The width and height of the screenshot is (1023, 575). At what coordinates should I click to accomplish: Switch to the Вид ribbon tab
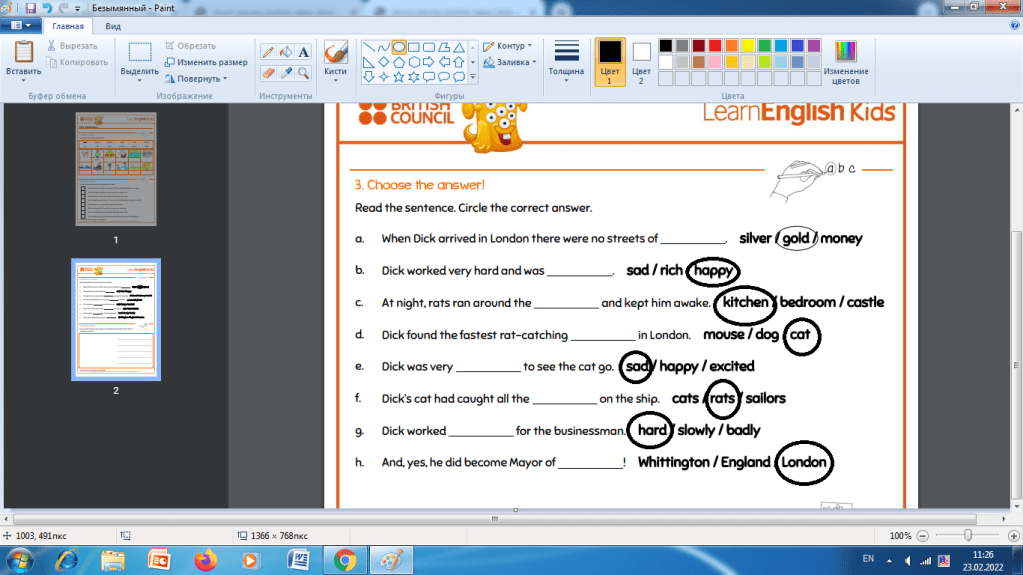coord(113,26)
